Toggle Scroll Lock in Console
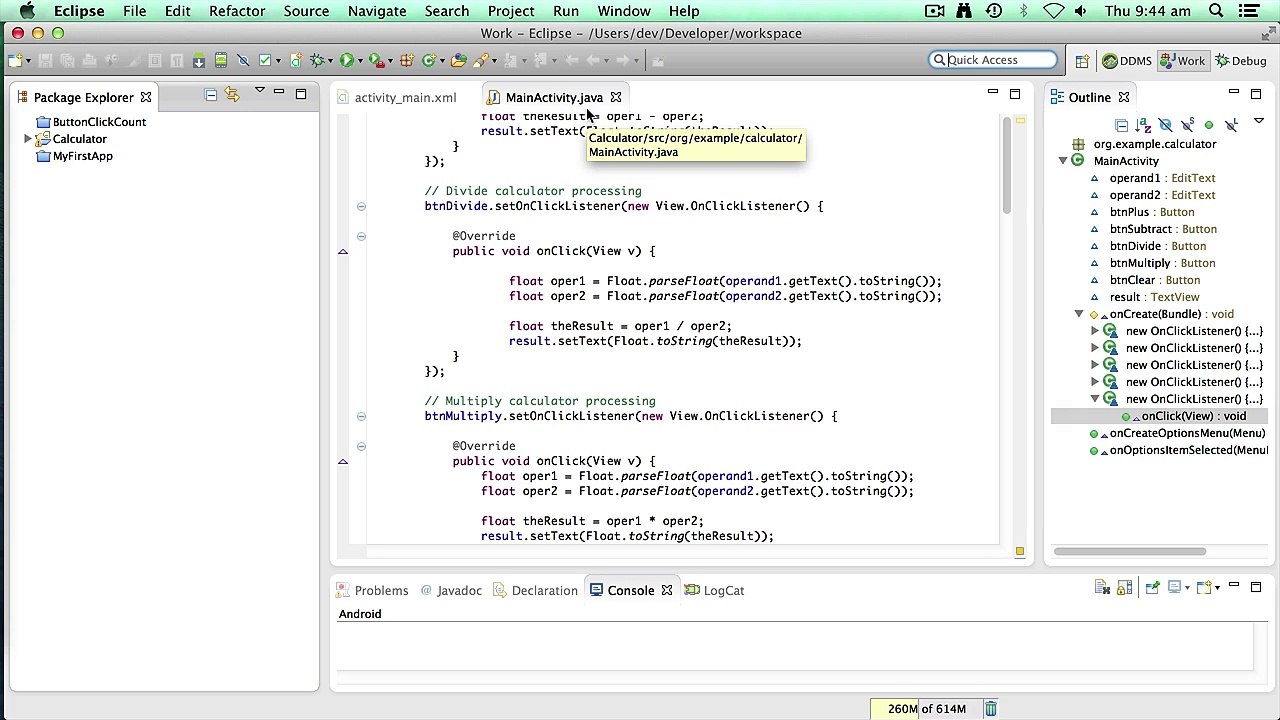Screen dimensions: 1280x720 click(x=1124, y=588)
